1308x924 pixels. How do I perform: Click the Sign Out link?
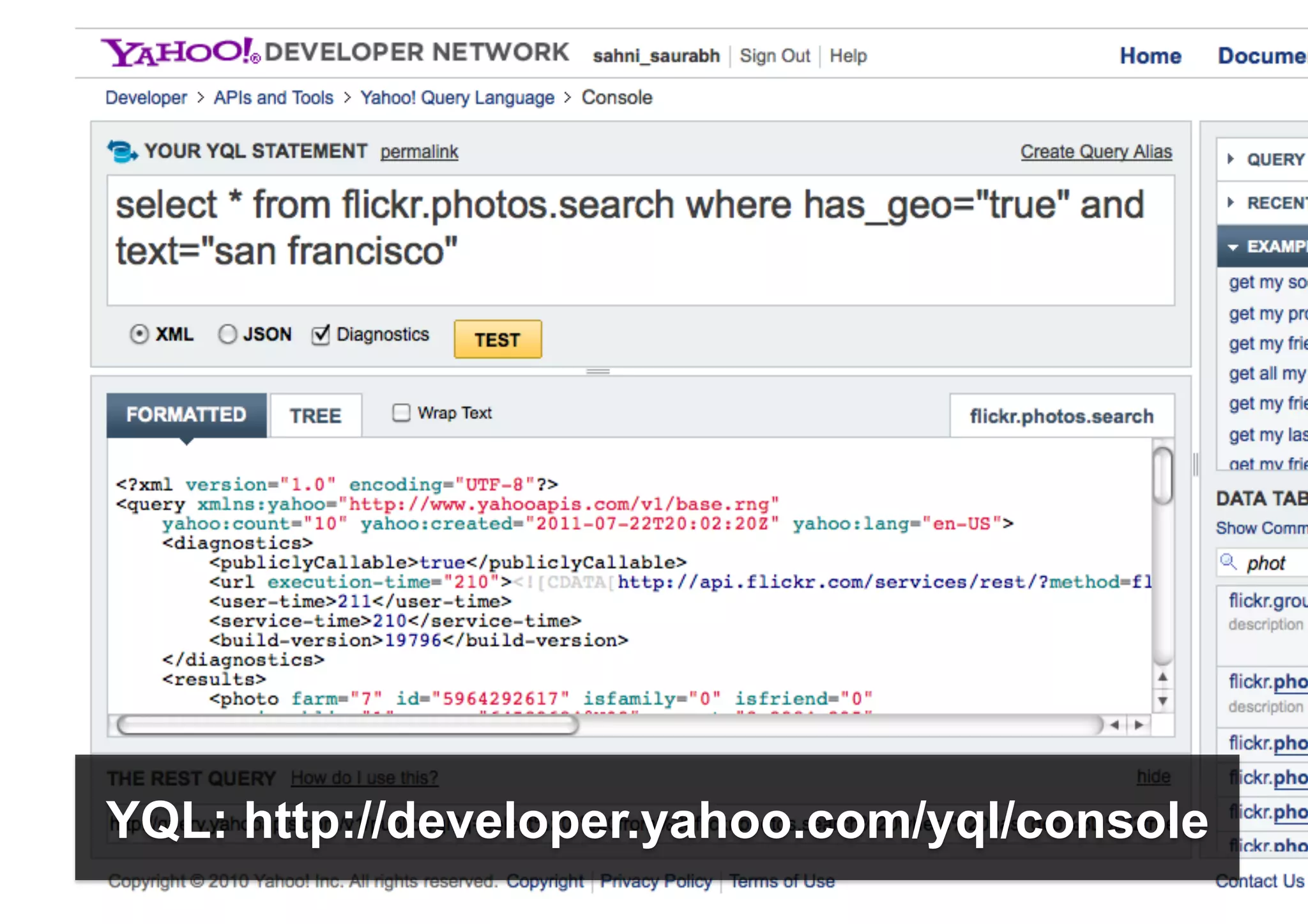coord(775,56)
